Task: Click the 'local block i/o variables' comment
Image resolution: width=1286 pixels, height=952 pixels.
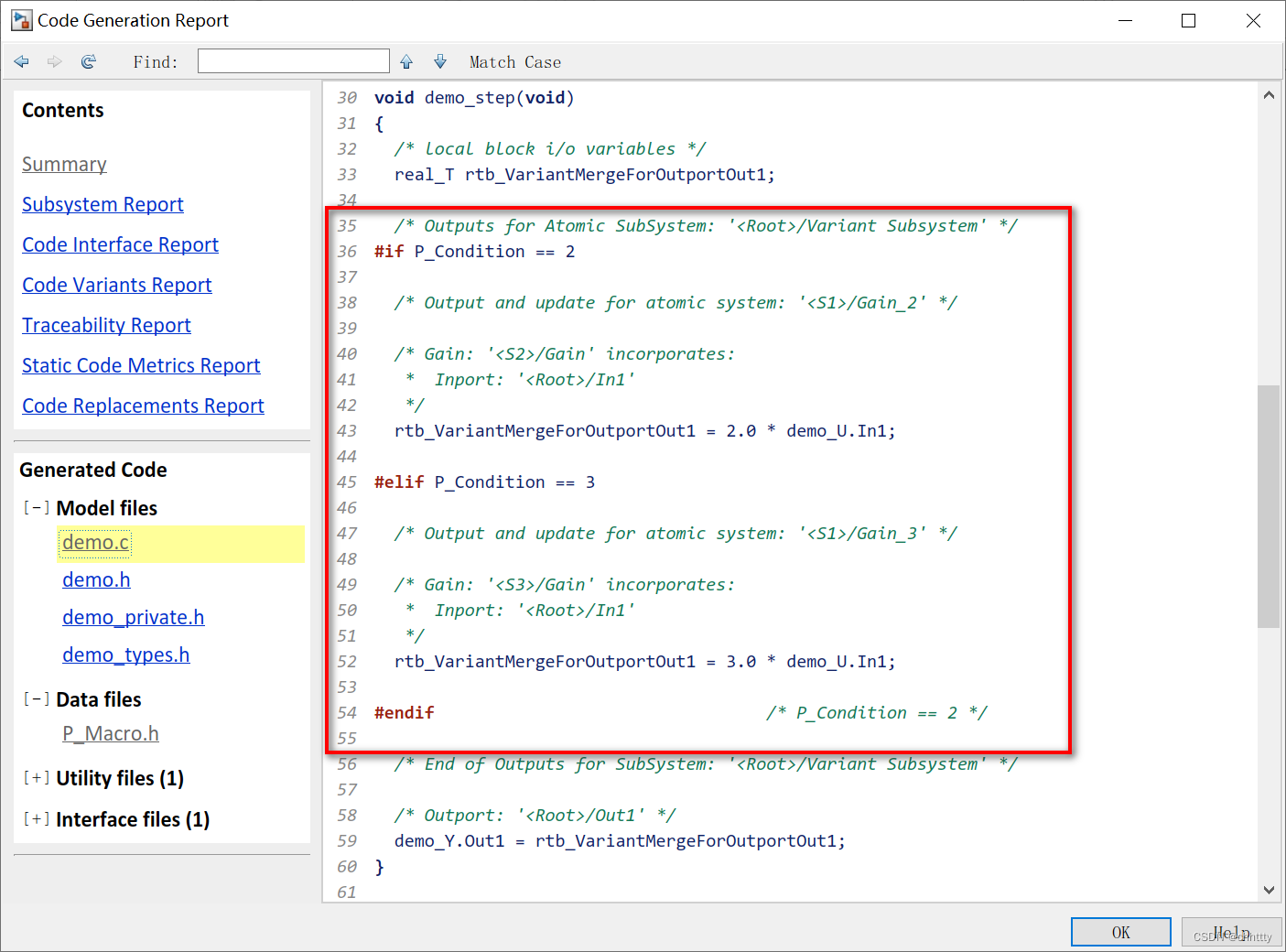Action: pos(550,149)
